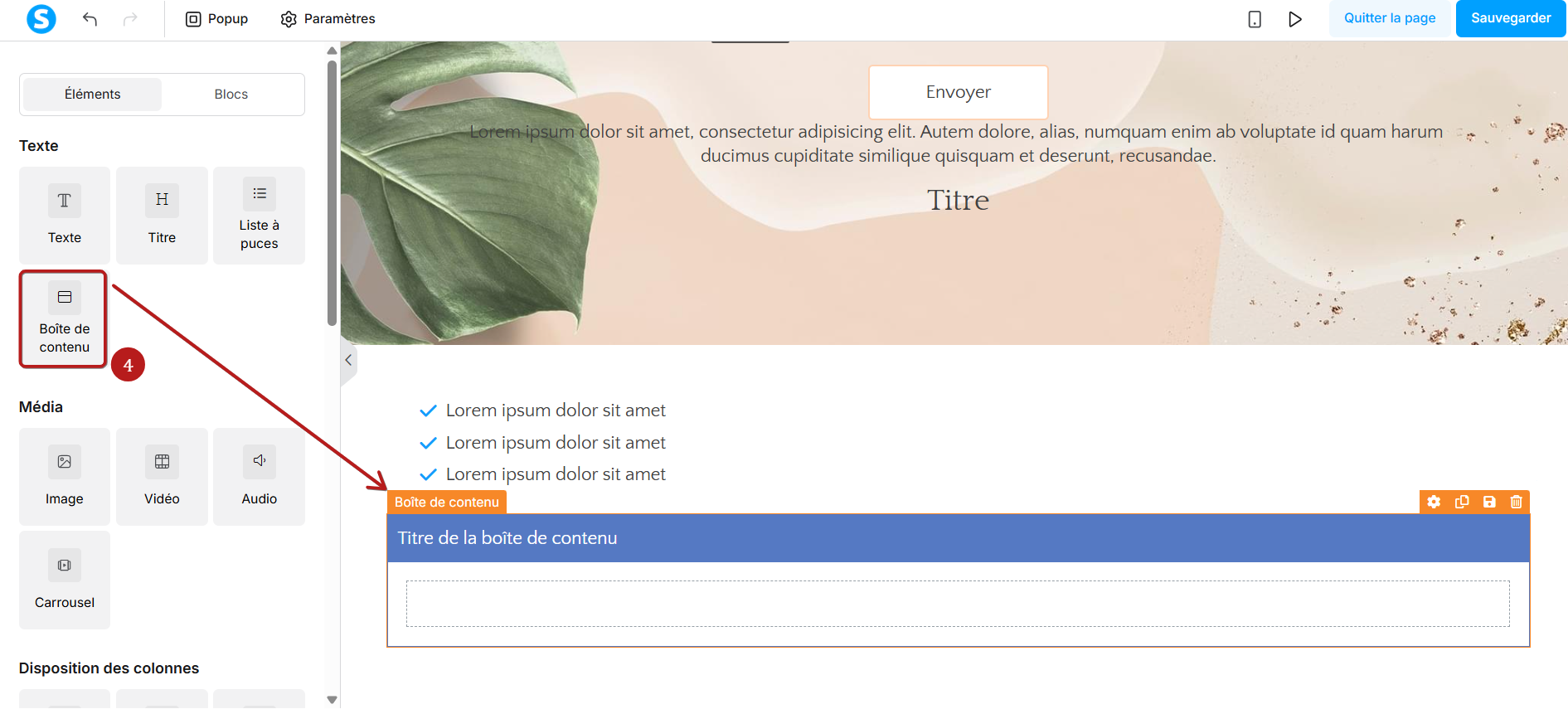Screen dimensions: 1568x714
Task: Pick the Liste à puces element
Action: [x=259, y=216]
